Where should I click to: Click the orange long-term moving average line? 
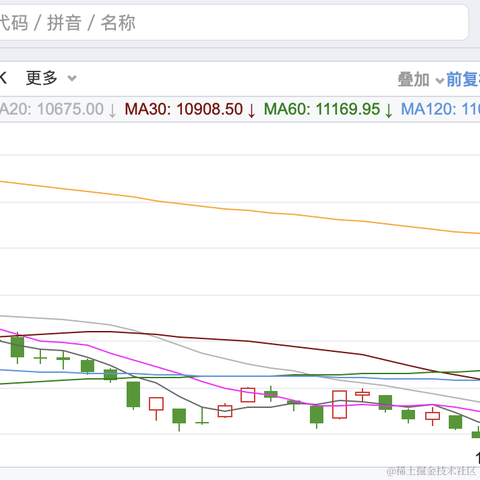pos(247,210)
